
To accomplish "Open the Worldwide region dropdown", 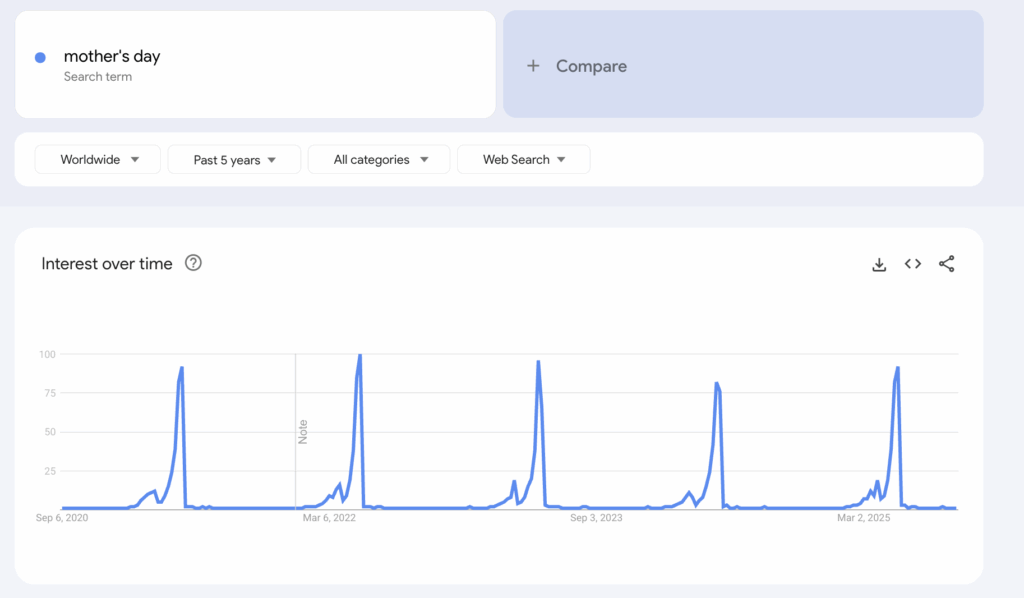I will coord(98,159).
